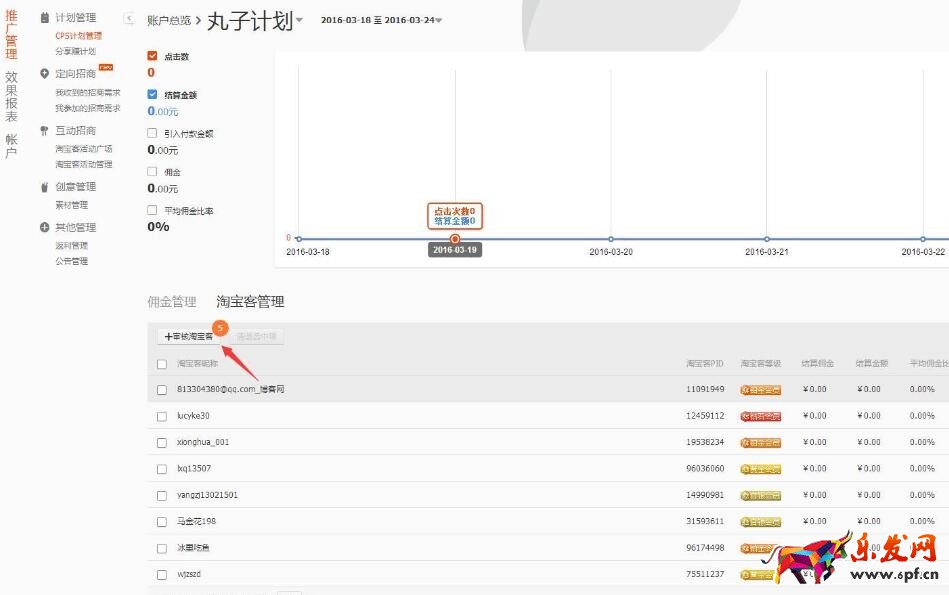Click the 其他管理 plus circle icon
949x595 pixels.
pos(44,228)
